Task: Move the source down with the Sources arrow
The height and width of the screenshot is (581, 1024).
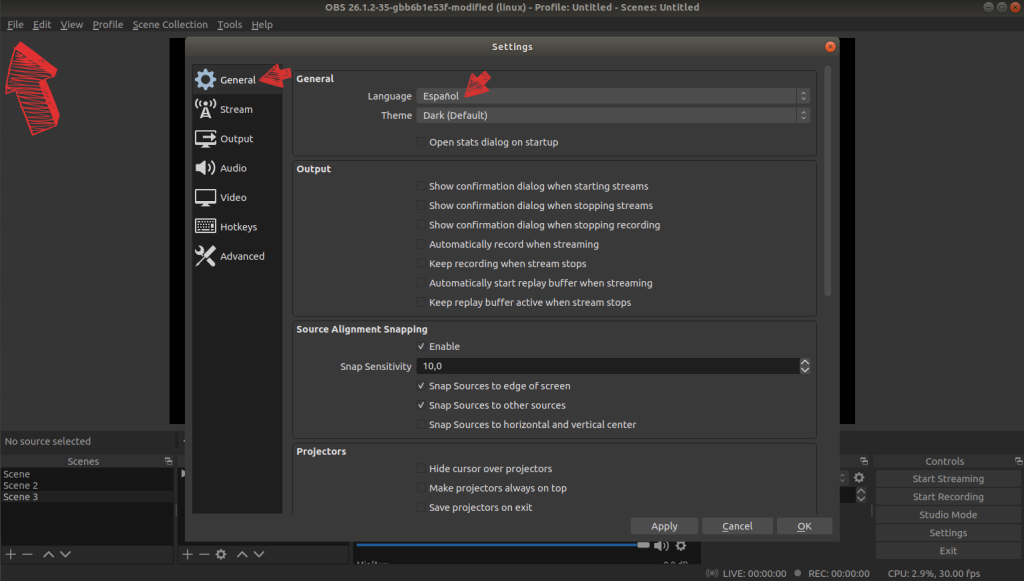Action: click(x=259, y=554)
